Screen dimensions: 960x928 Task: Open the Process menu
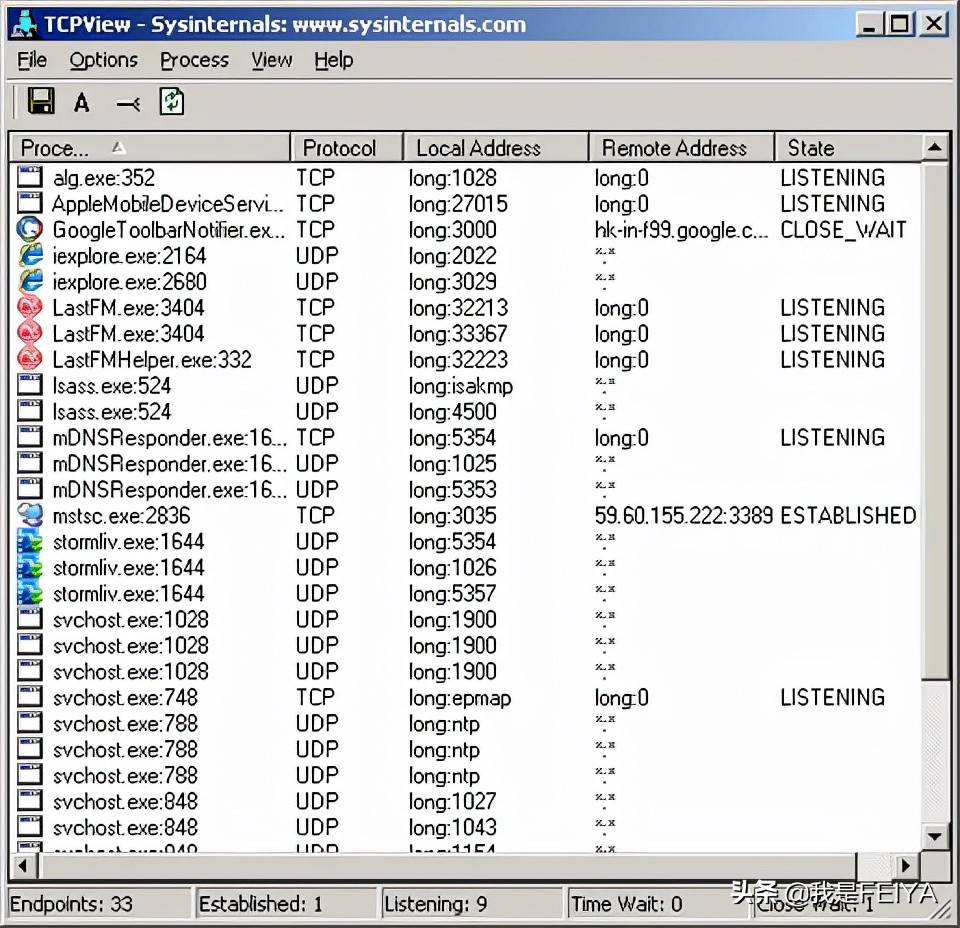pyautogui.click(x=194, y=60)
